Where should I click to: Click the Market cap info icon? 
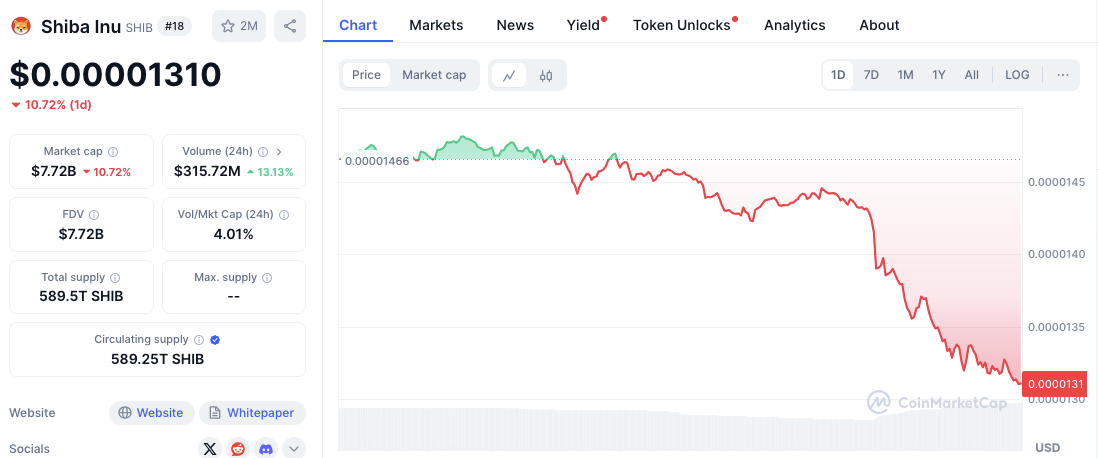113,152
